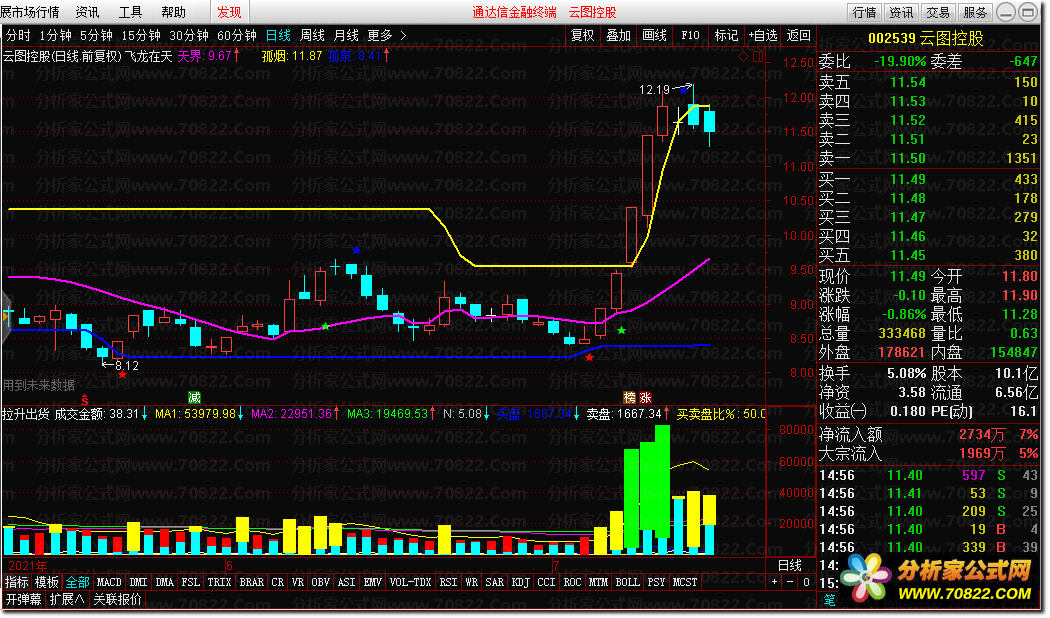Open the 展市场行情 menu item
This screenshot has width=1050, height=618.
point(30,12)
